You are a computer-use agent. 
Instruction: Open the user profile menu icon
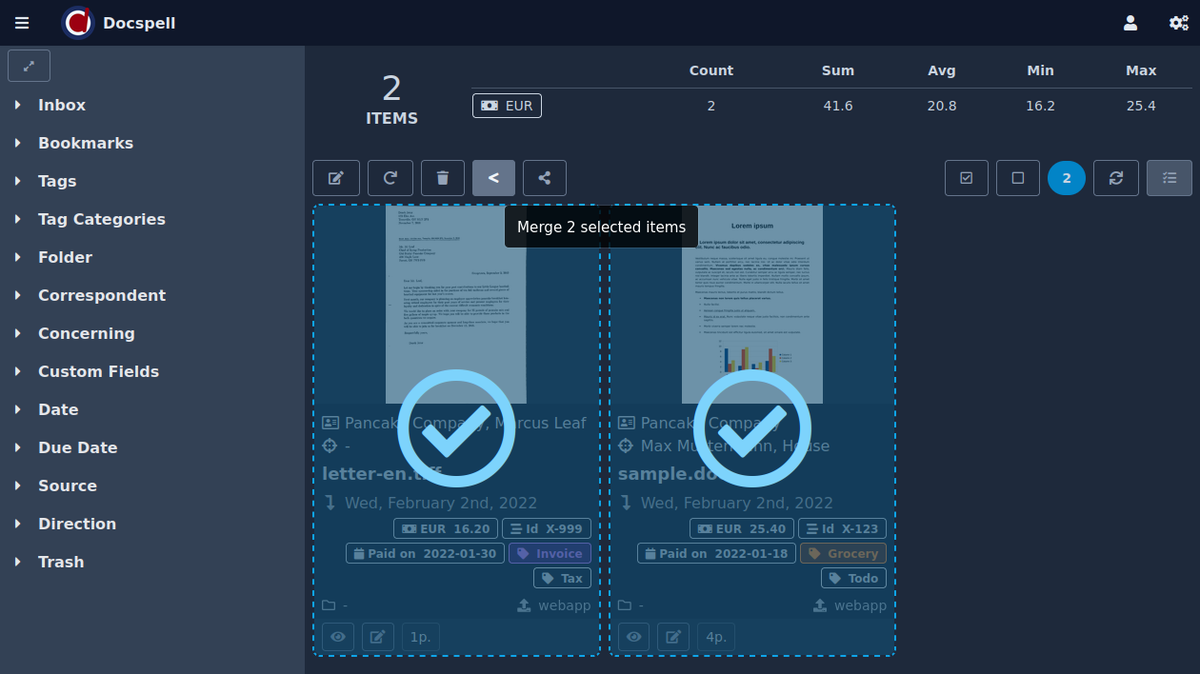coord(1130,23)
